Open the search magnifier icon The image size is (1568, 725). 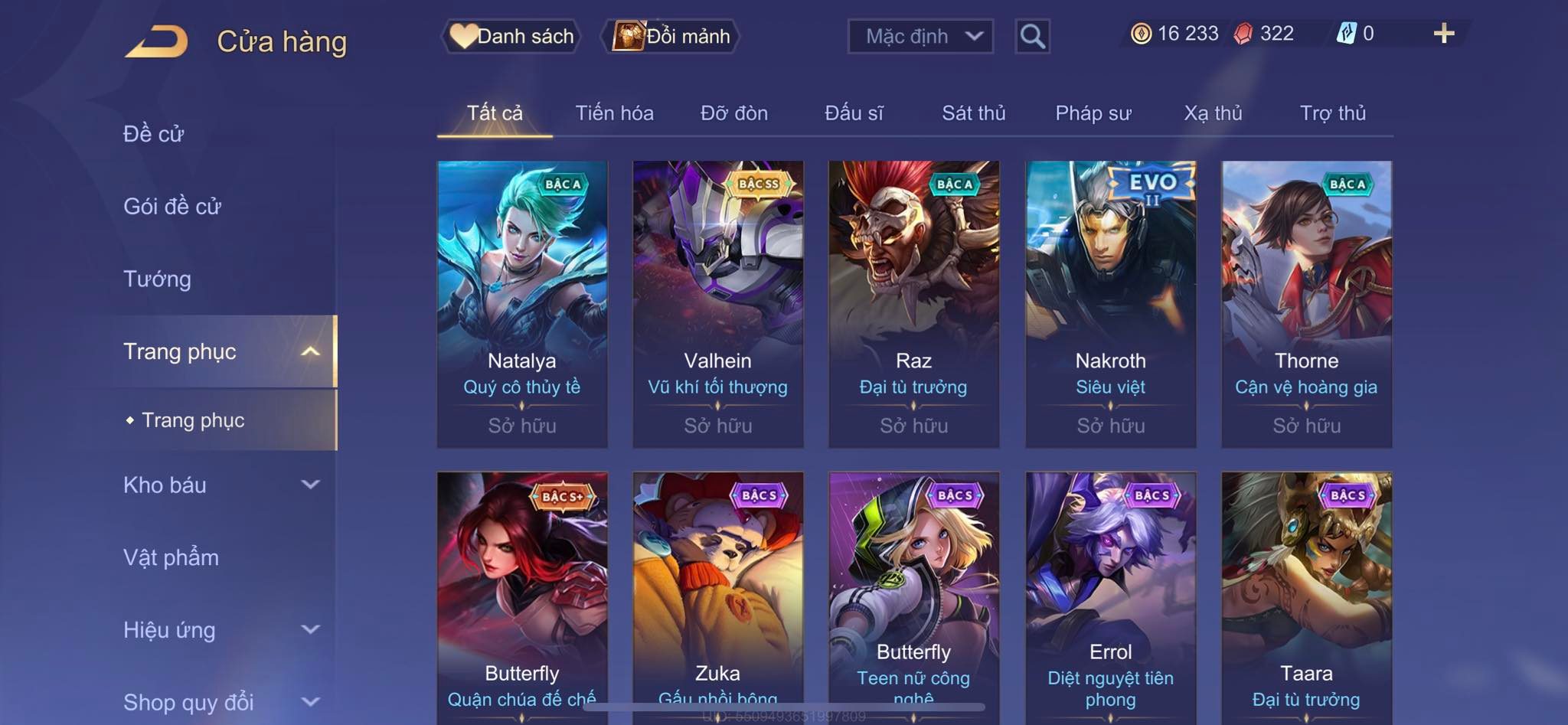[1032, 36]
